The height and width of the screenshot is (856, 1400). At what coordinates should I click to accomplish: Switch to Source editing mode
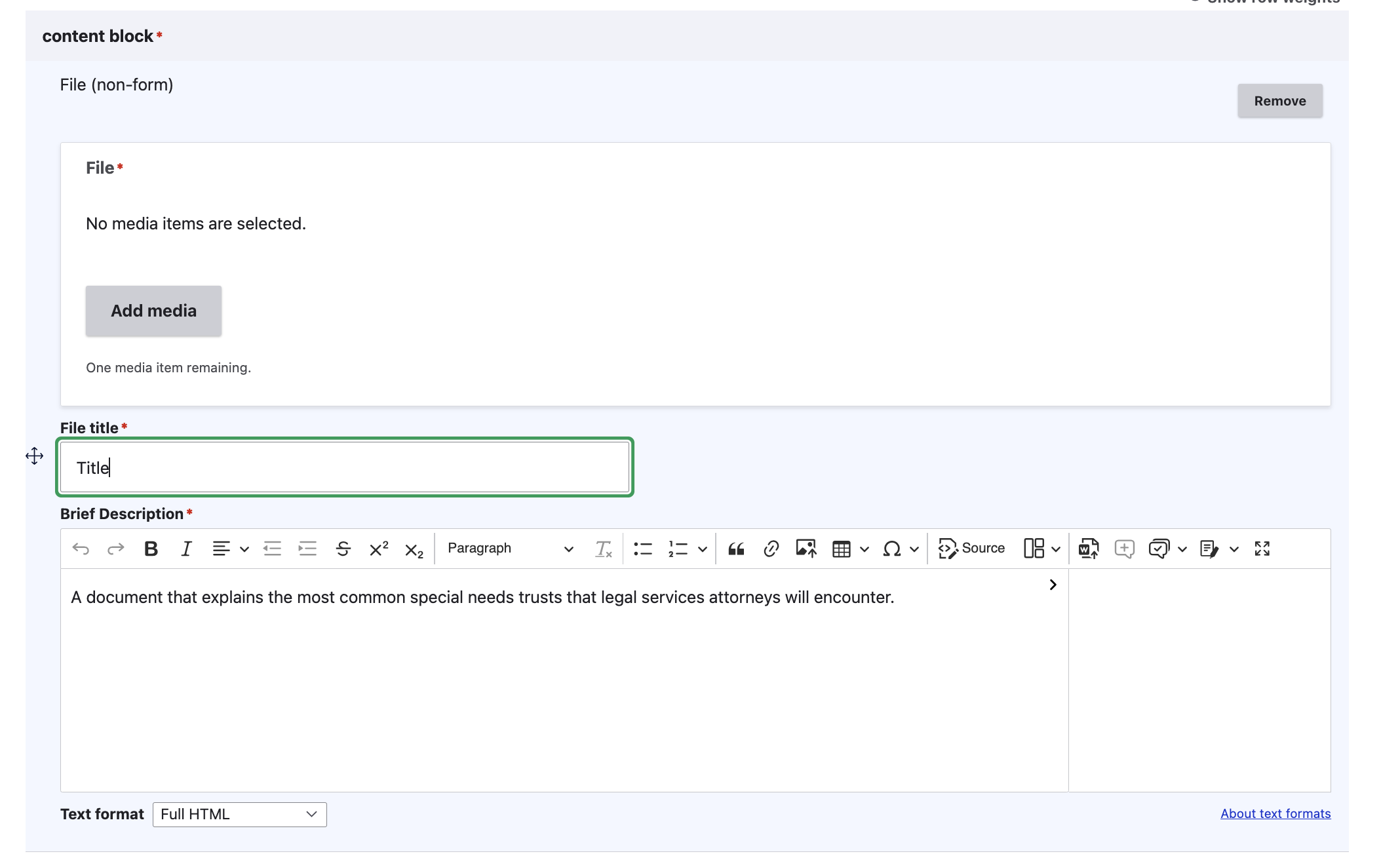[x=971, y=549]
